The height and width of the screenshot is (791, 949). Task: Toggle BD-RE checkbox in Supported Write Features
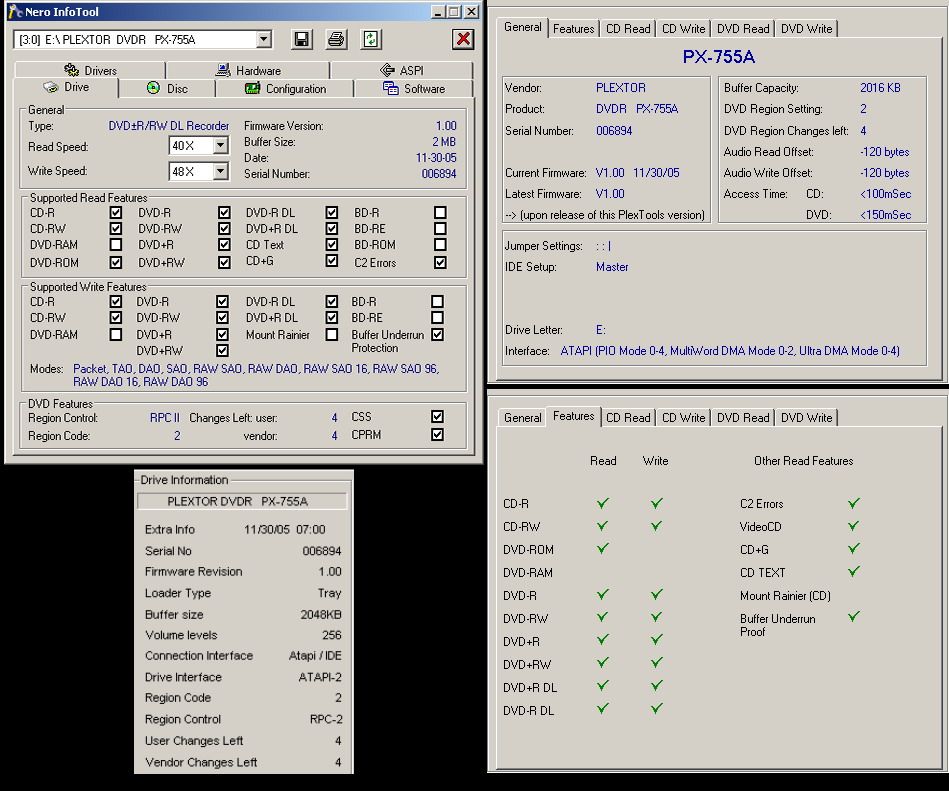point(438,318)
